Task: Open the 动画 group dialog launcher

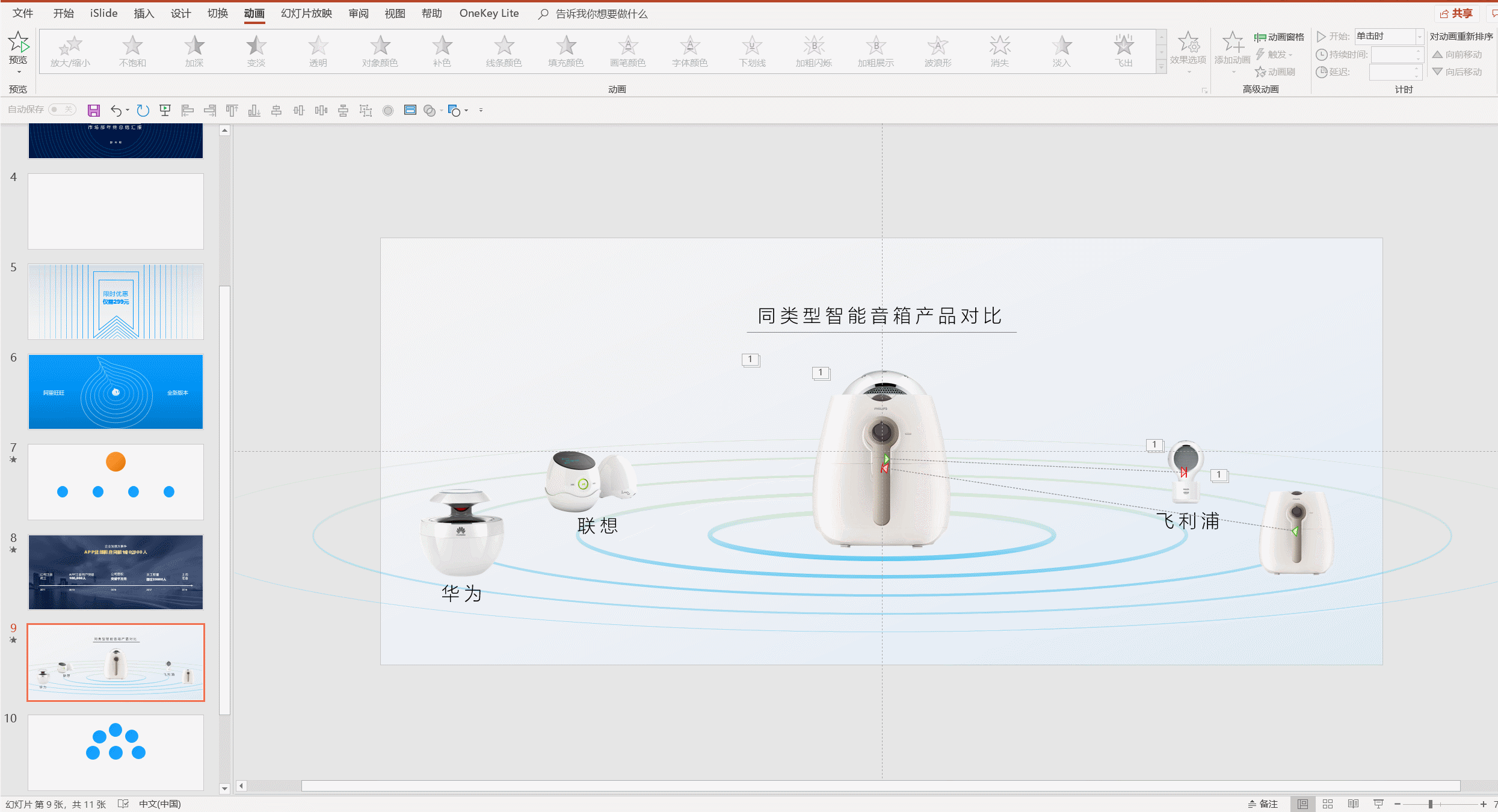Action: click(x=1204, y=90)
